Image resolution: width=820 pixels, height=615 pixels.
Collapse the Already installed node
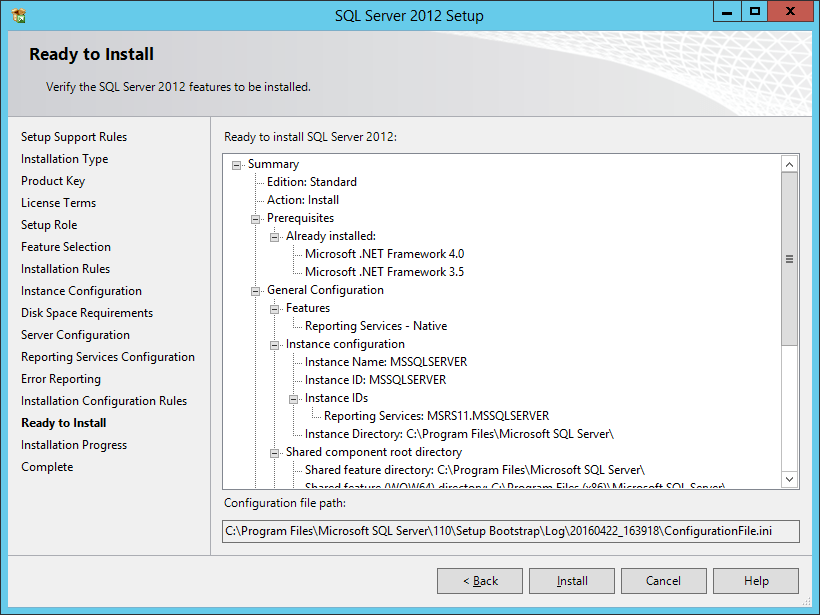pyautogui.click(x=273, y=236)
